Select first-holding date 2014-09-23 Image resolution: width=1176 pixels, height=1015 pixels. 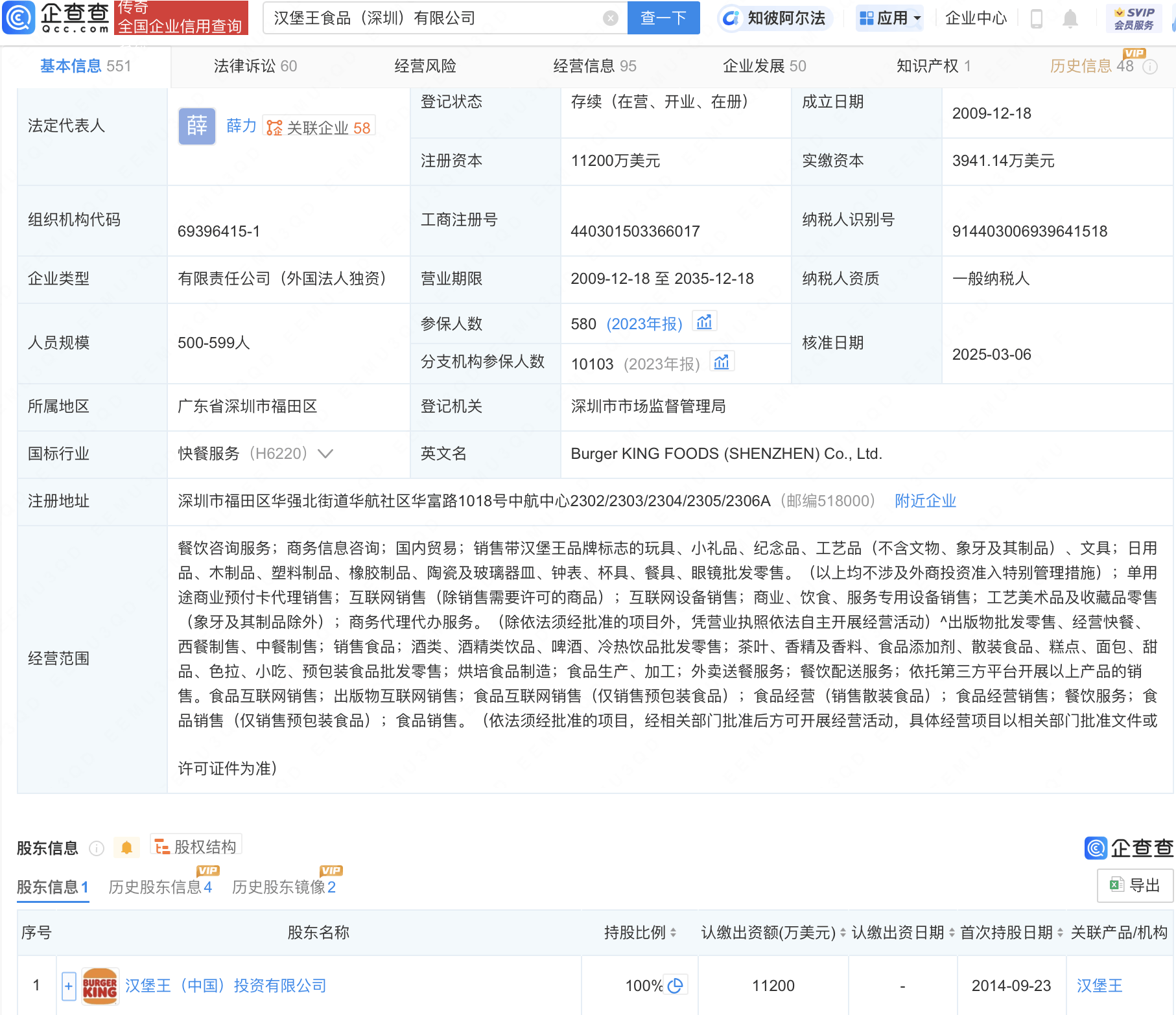(x=1011, y=986)
